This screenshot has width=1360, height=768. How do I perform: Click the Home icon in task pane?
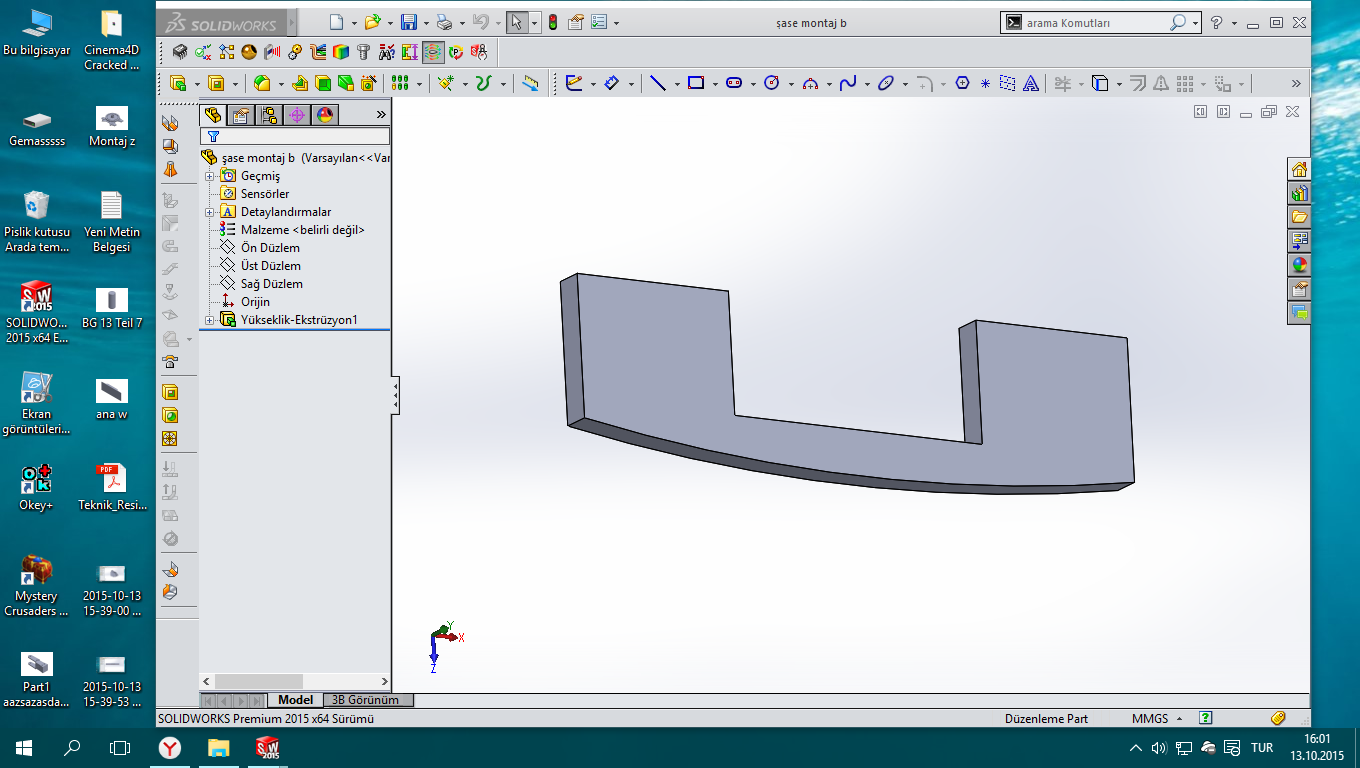point(1299,169)
